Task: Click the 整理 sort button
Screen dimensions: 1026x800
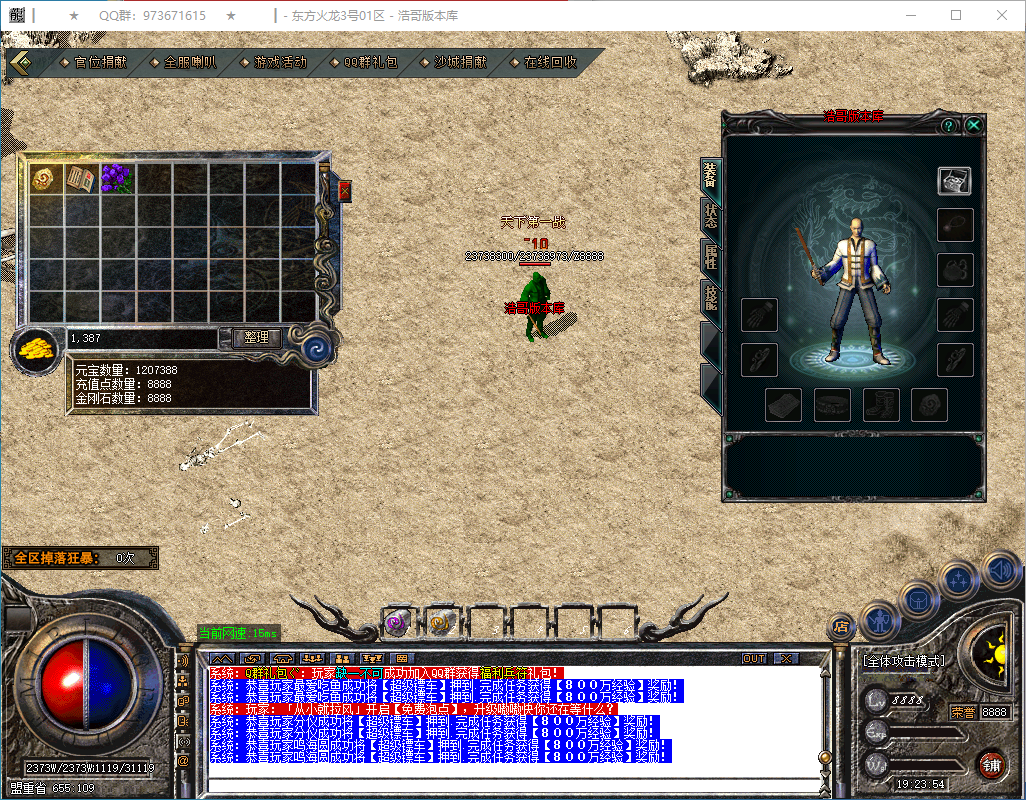Action: [x=256, y=338]
